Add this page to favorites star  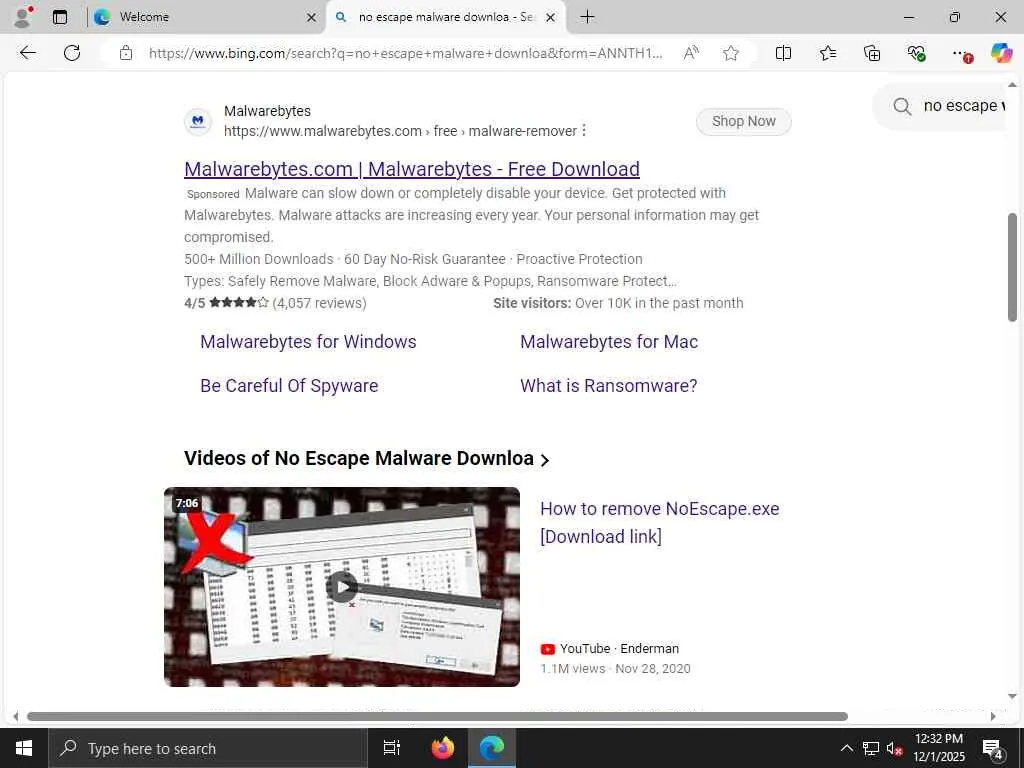[731, 53]
